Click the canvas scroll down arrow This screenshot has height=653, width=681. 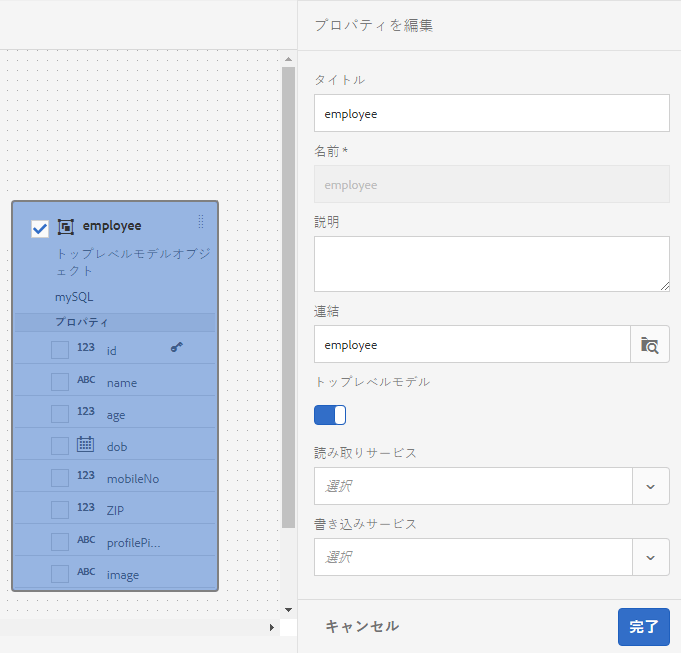tap(288, 610)
